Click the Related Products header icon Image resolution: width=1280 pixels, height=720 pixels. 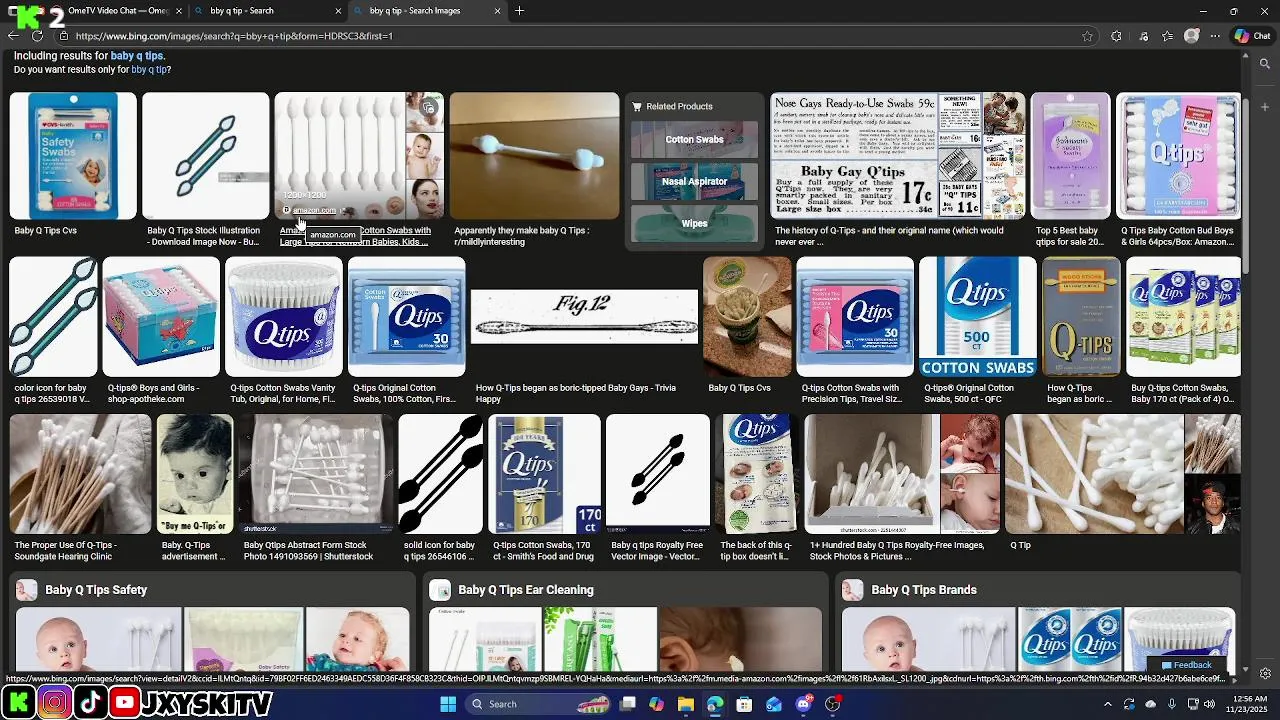(637, 106)
